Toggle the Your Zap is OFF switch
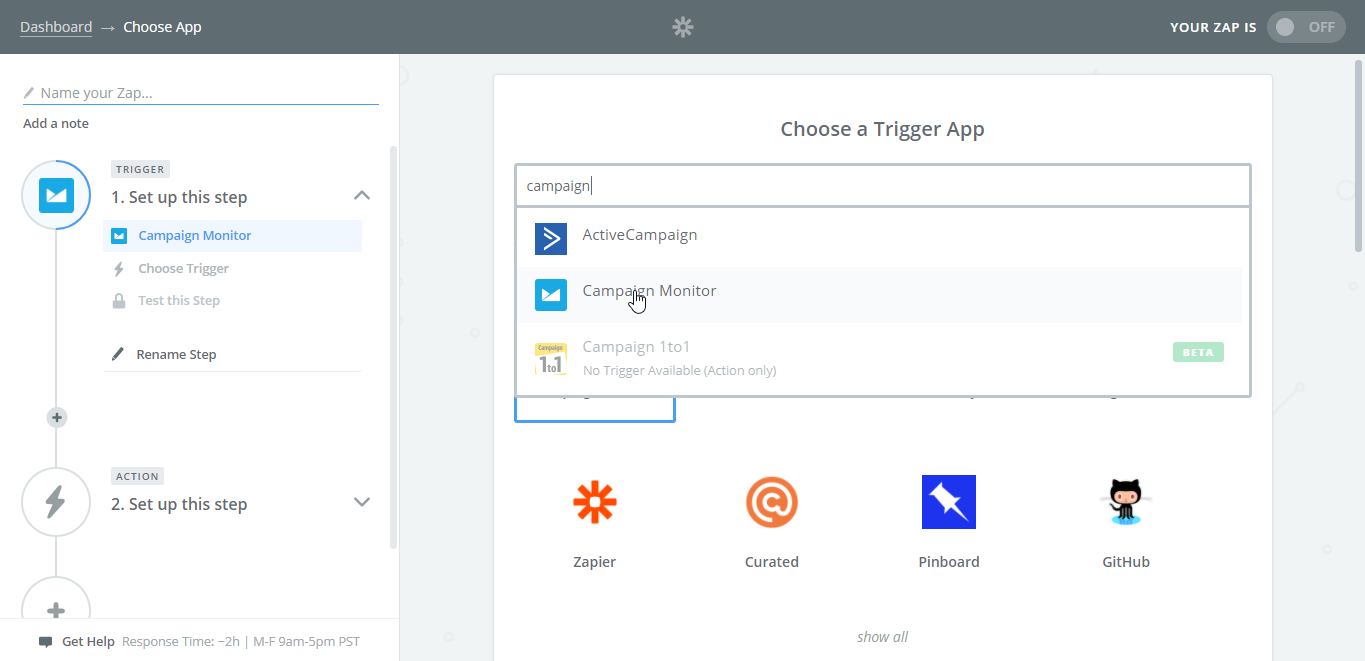 tap(1306, 27)
